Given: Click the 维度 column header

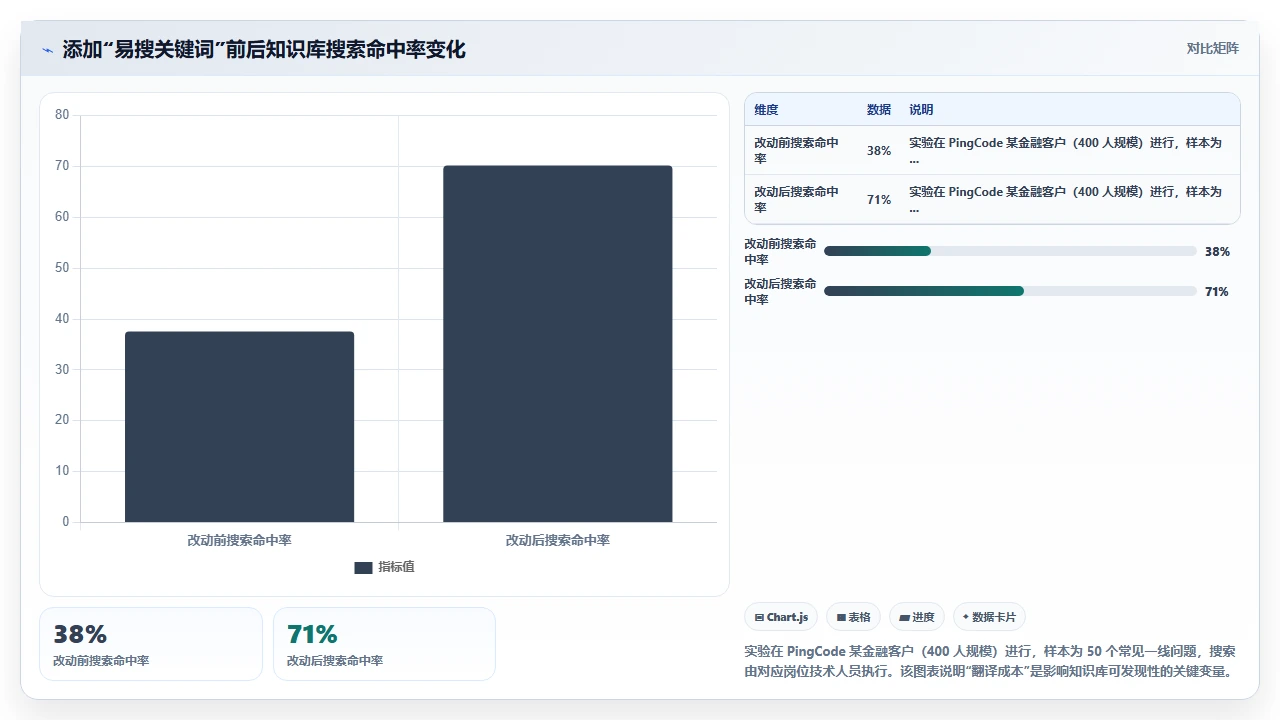Looking at the screenshot, I should pyautogui.click(x=766, y=110).
